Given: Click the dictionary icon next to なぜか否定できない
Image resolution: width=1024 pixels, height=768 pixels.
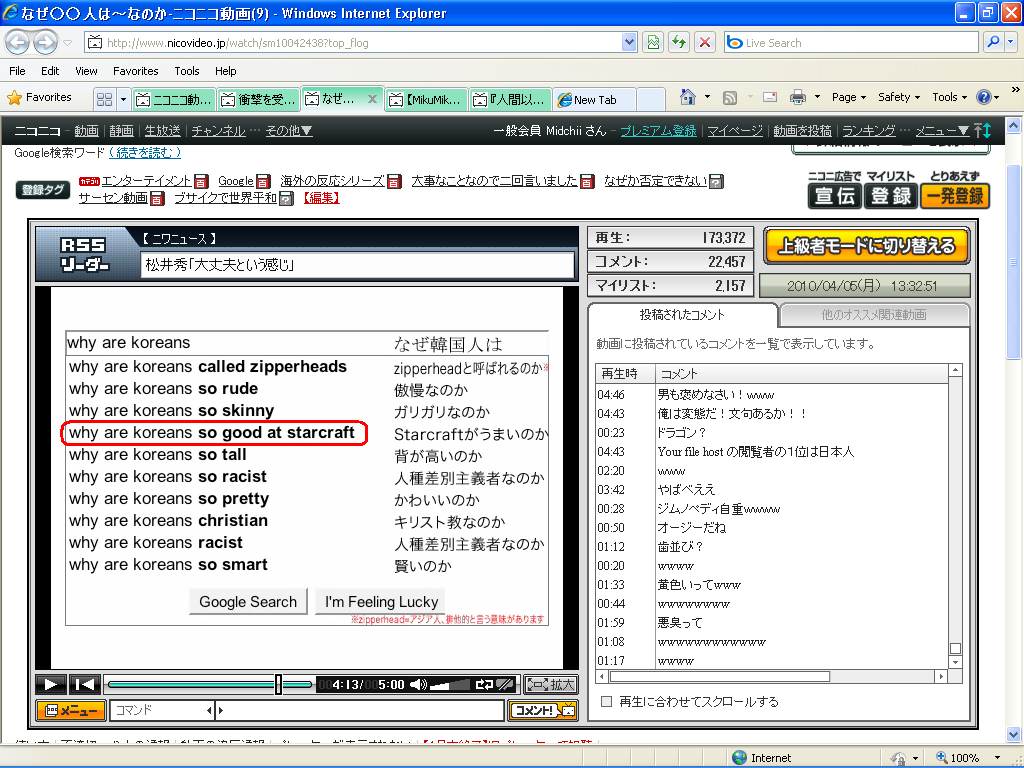Looking at the screenshot, I should coord(716,182).
